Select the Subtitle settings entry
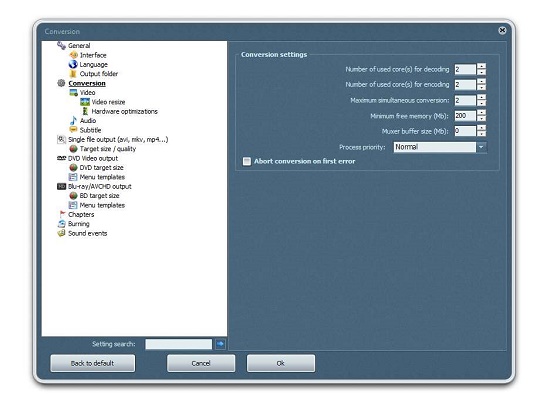This screenshot has width=550, height=416. [x=90, y=130]
